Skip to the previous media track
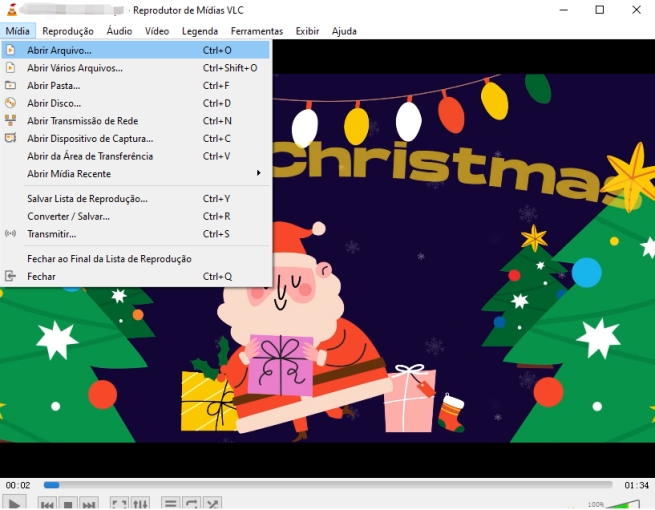This screenshot has width=655, height=510. click(47, 504)
